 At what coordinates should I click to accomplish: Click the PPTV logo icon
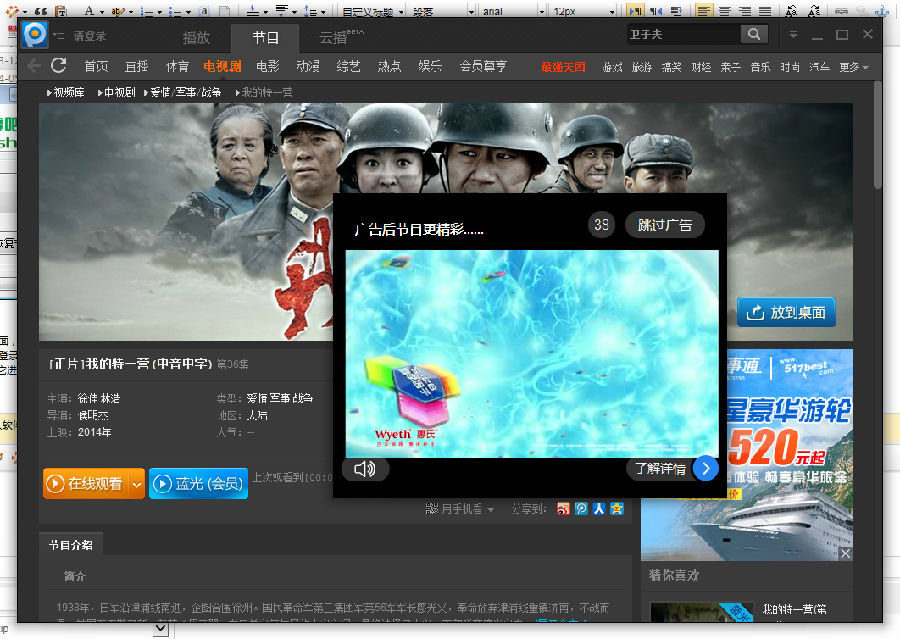pyautogui.click(x=35, y=35)
